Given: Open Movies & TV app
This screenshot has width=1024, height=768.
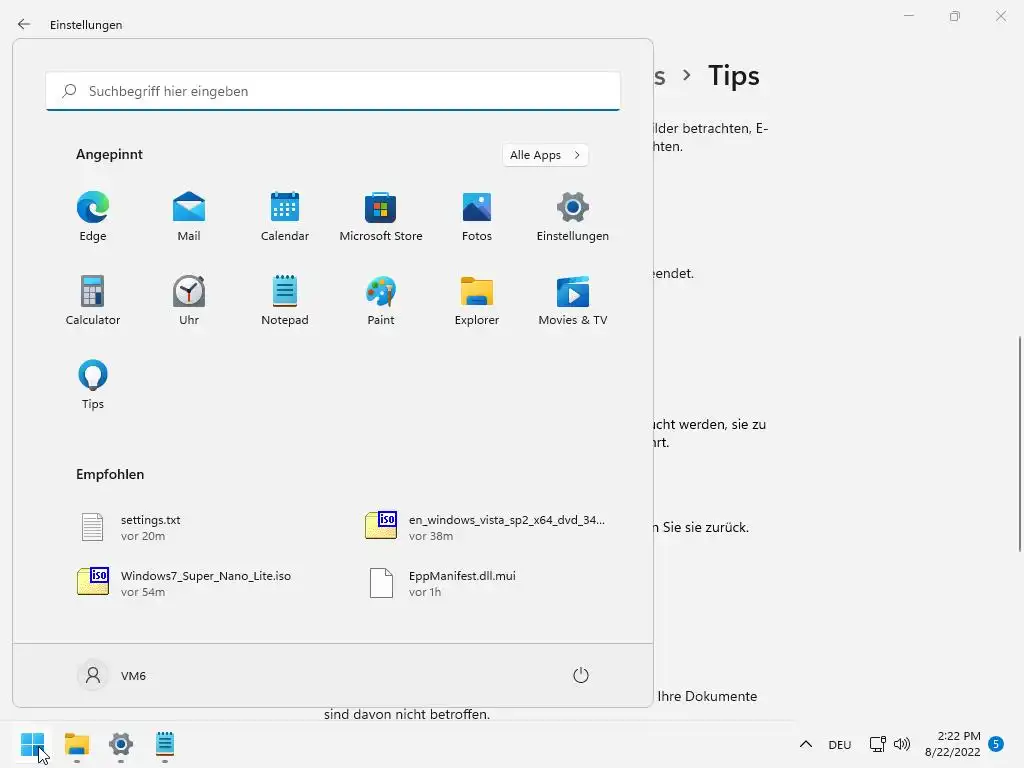Looking at the screenshot, I should 573,300.
